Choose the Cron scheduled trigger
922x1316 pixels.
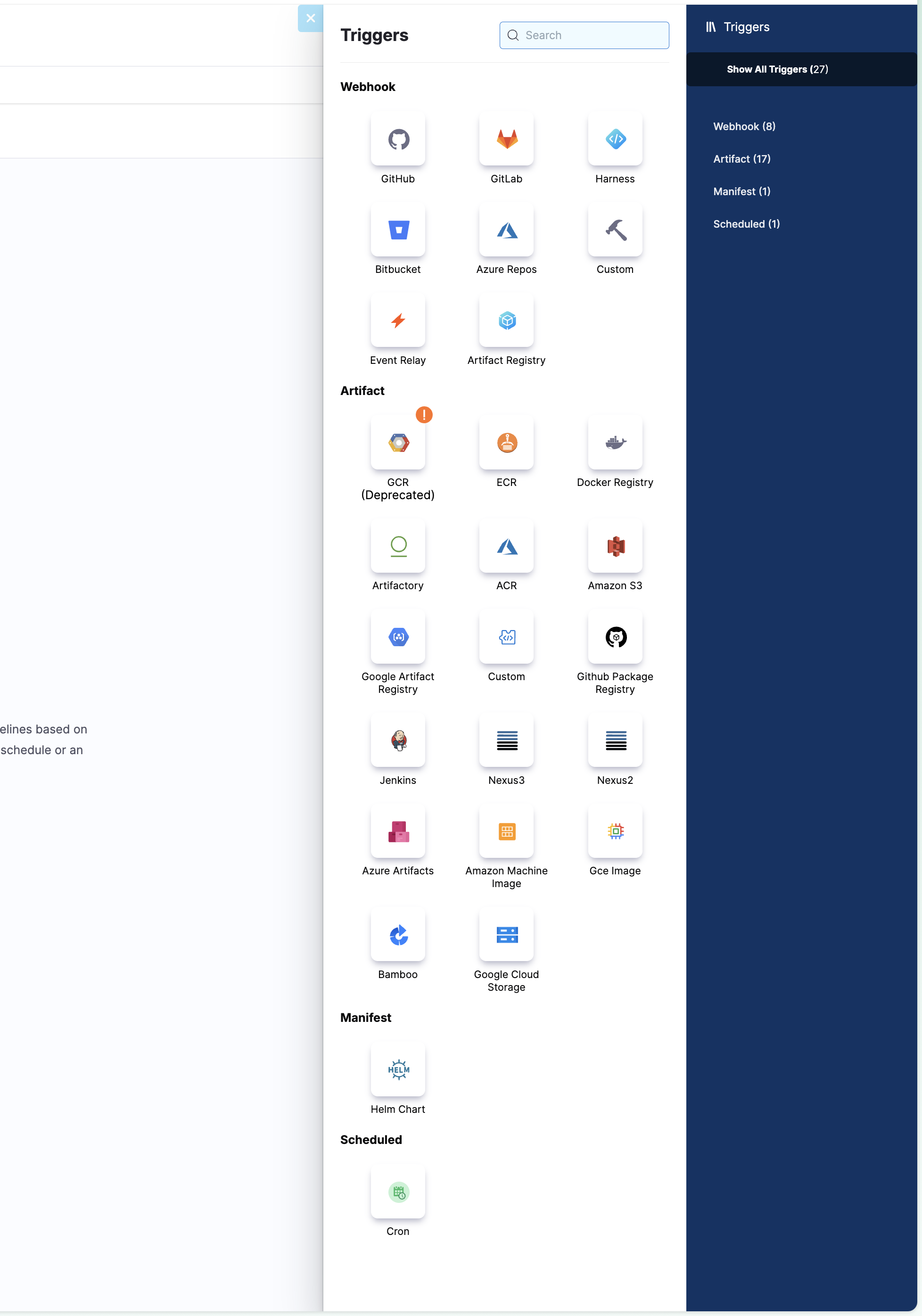[x=398, y=1192]
